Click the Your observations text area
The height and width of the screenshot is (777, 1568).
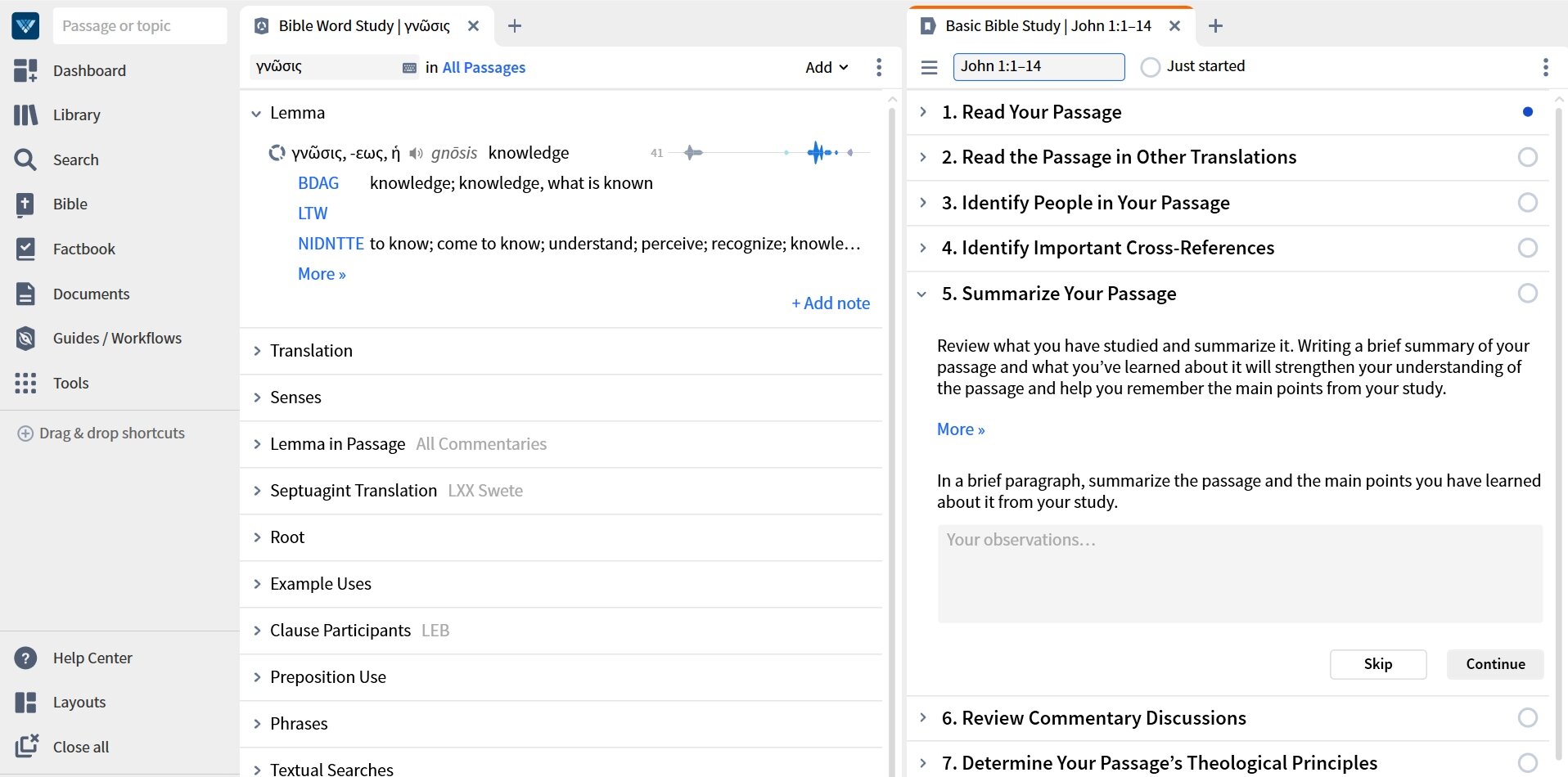coord(1238,573)
